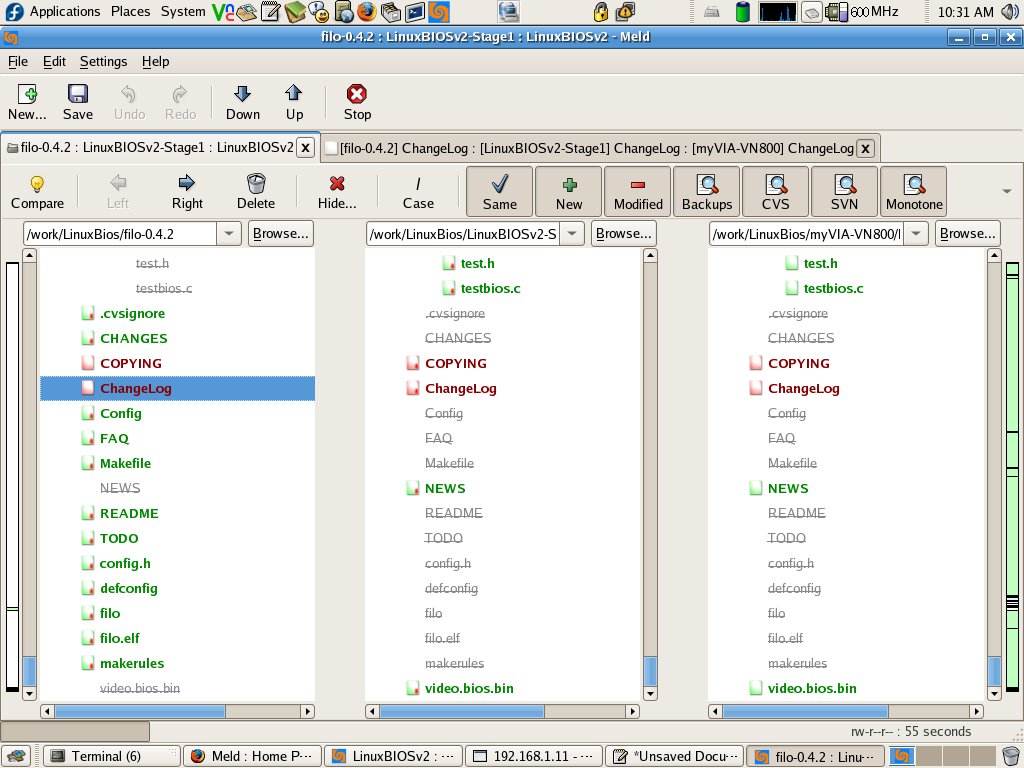Click Browse... for the filo-0.4.2 folder
Viewport: 1024px width, 768px height.
[281, 234]
